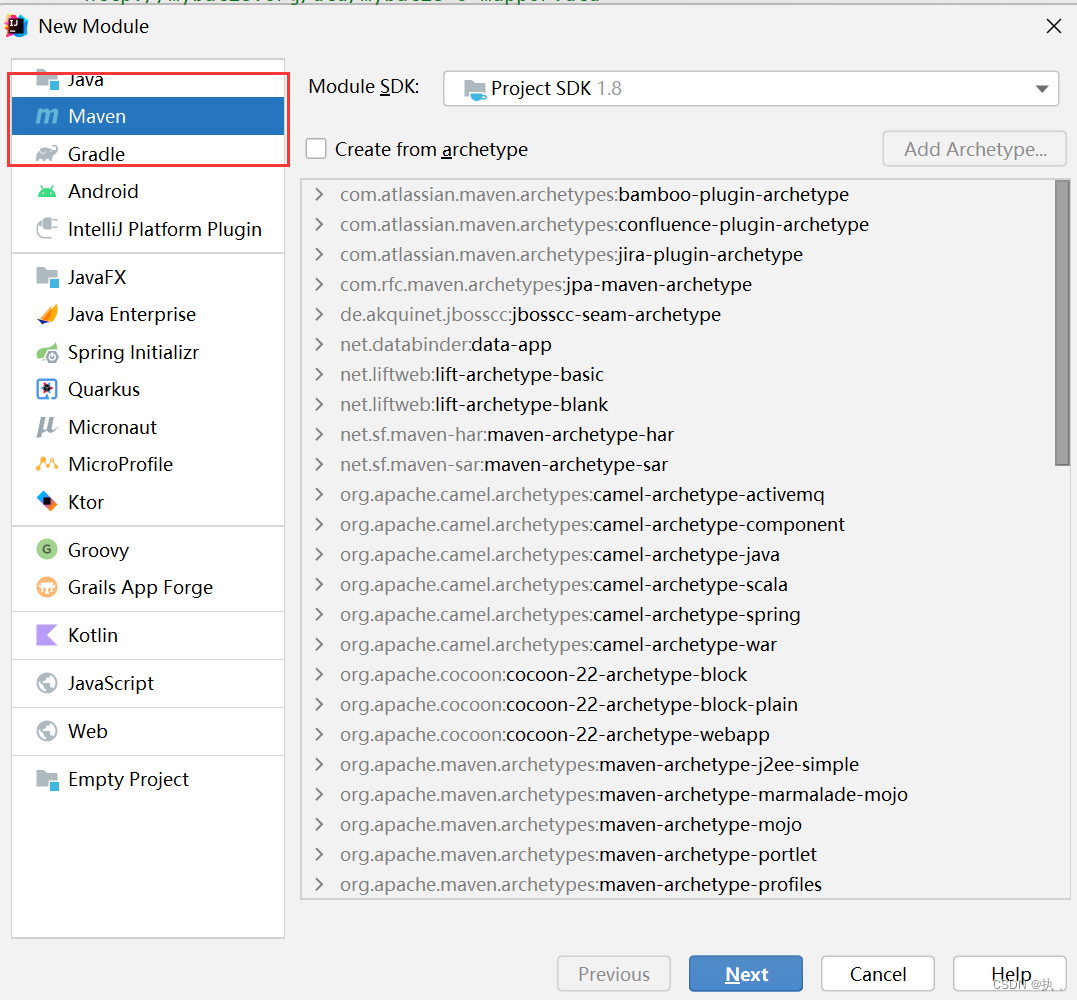Viewport: 1077px width, 1000px height.
Task: Click the Next button
Action: [x=745, y=974]
